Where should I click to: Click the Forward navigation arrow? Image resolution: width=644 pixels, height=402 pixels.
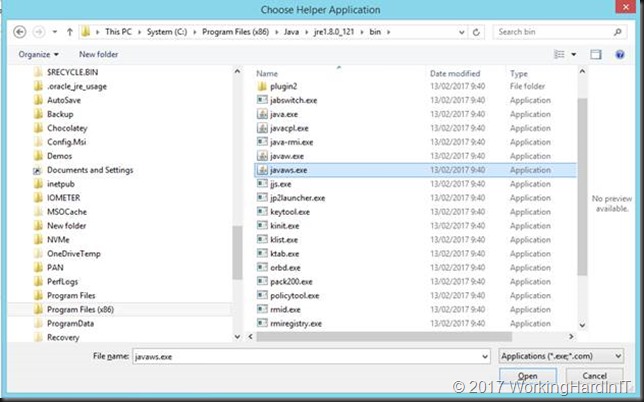[x=39, y=32]
